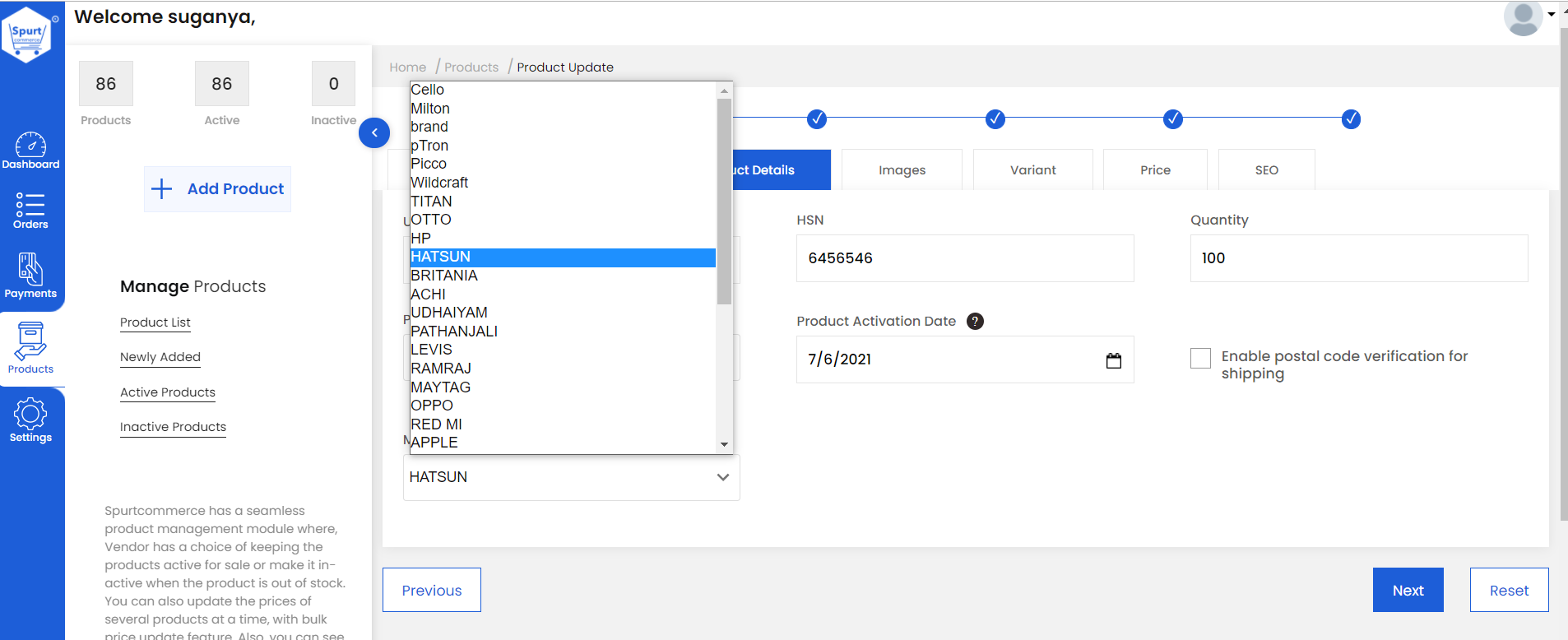Select RED MI option
The height and width of the screenshot is (640, 1568).
coord(563,424)
